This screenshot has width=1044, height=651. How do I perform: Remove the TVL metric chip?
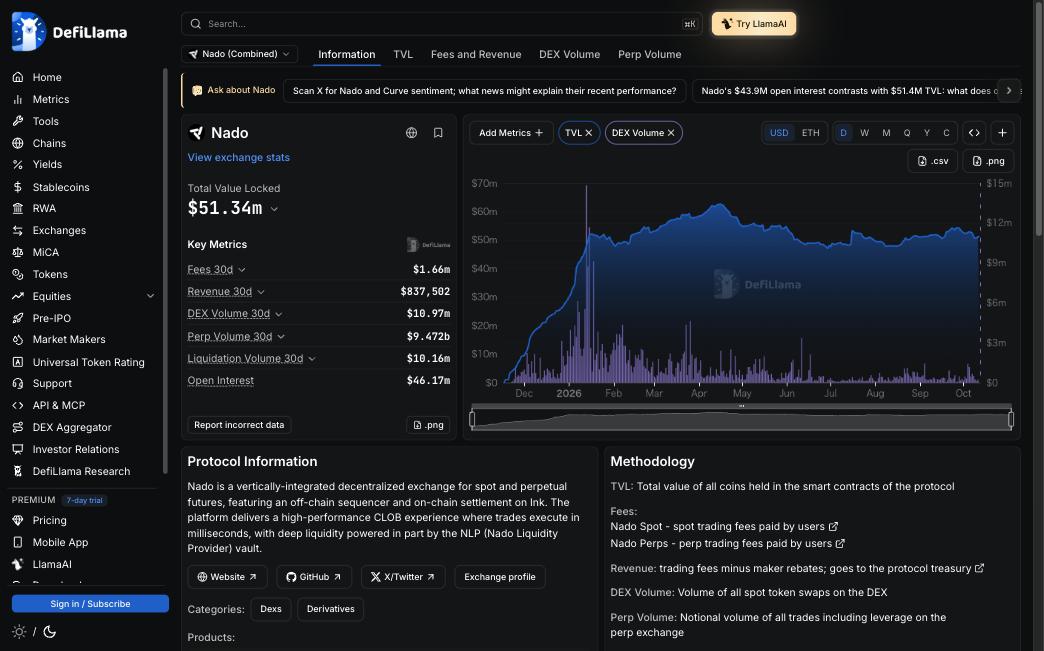[x=589, y=133]
